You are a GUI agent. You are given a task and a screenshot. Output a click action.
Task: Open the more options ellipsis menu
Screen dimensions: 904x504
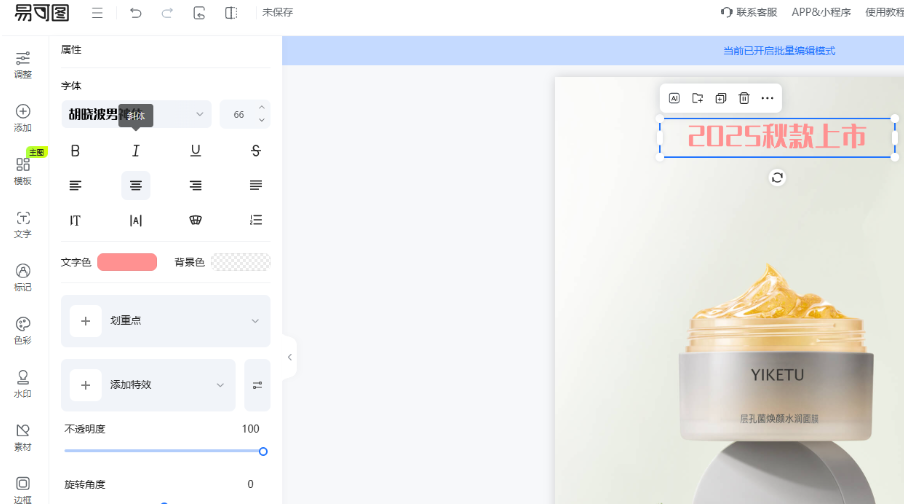pyautogui.click(x=767, y=98)
